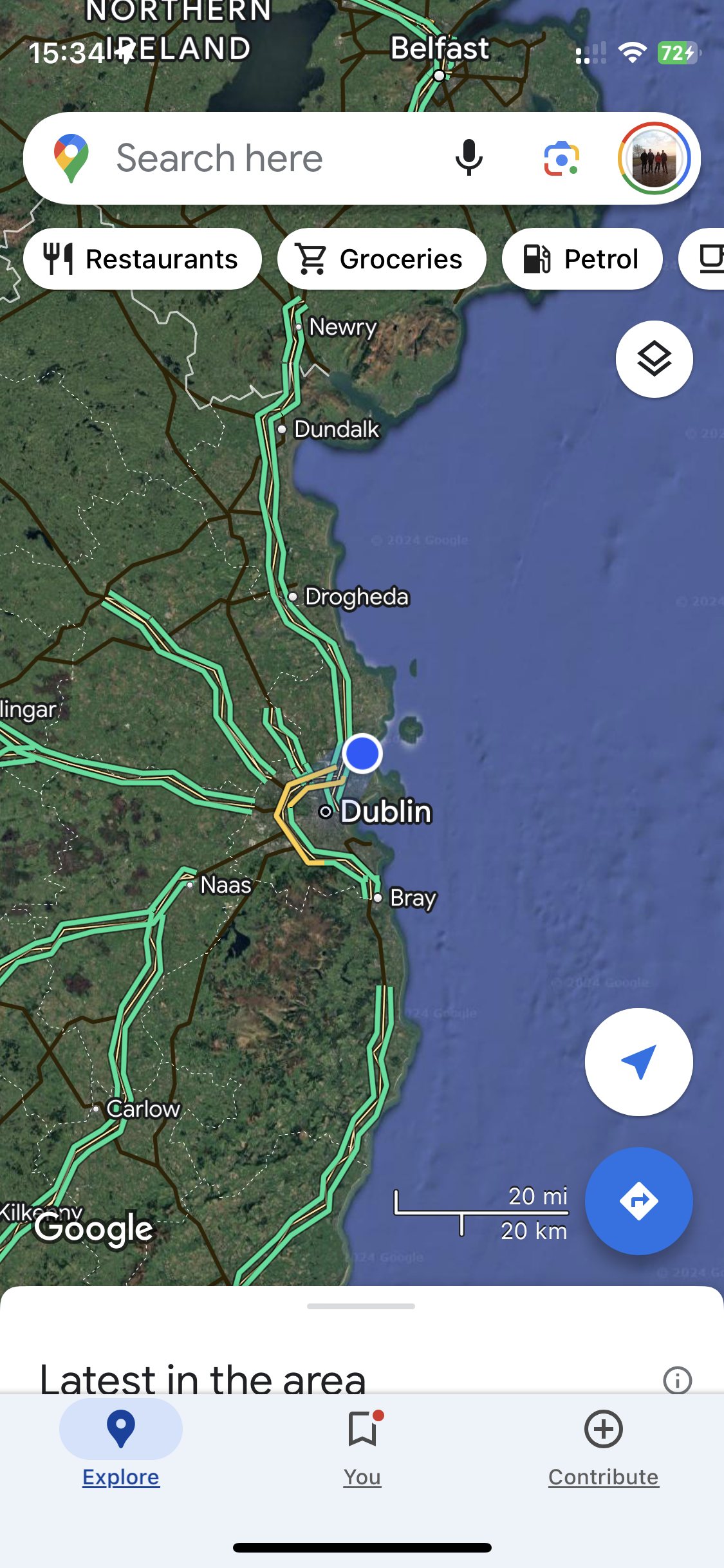Screen dimensions: 724x1568
Task: Tap the Belfast city label
Action: coord(440,48)
